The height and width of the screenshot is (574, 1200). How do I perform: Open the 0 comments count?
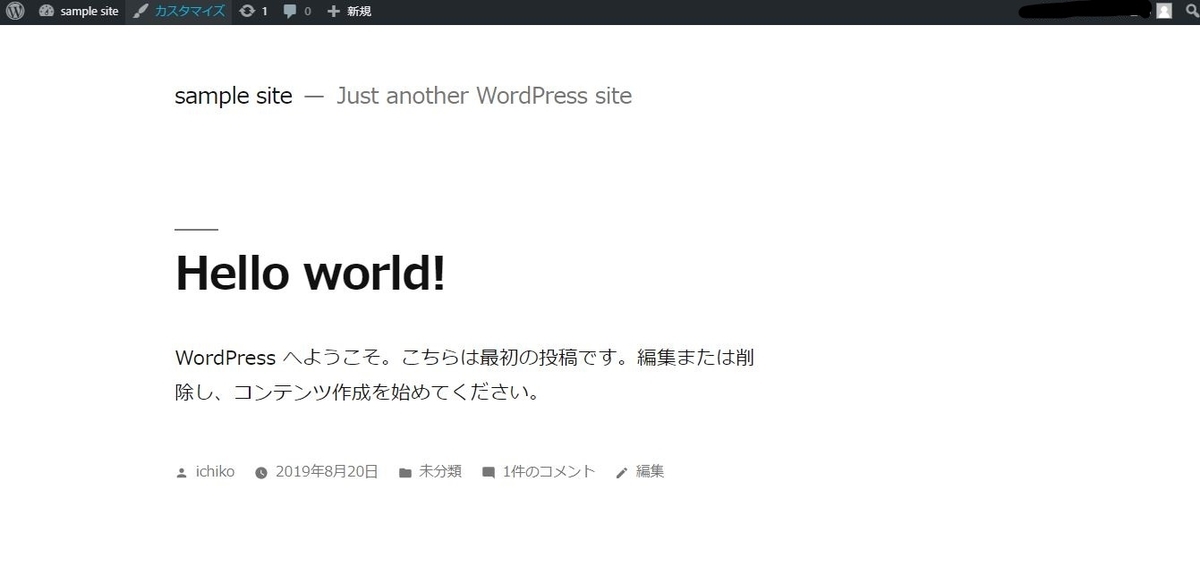[307, 12]
